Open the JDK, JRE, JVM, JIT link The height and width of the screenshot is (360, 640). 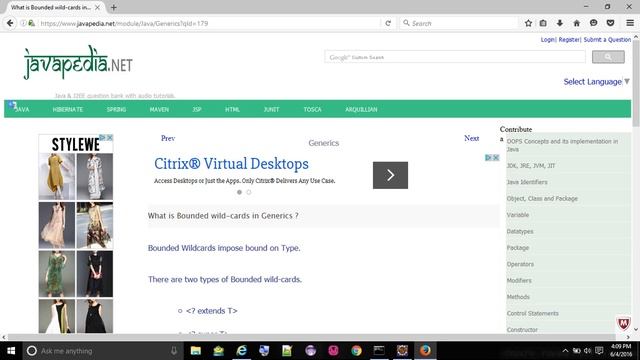click(531, 166)
